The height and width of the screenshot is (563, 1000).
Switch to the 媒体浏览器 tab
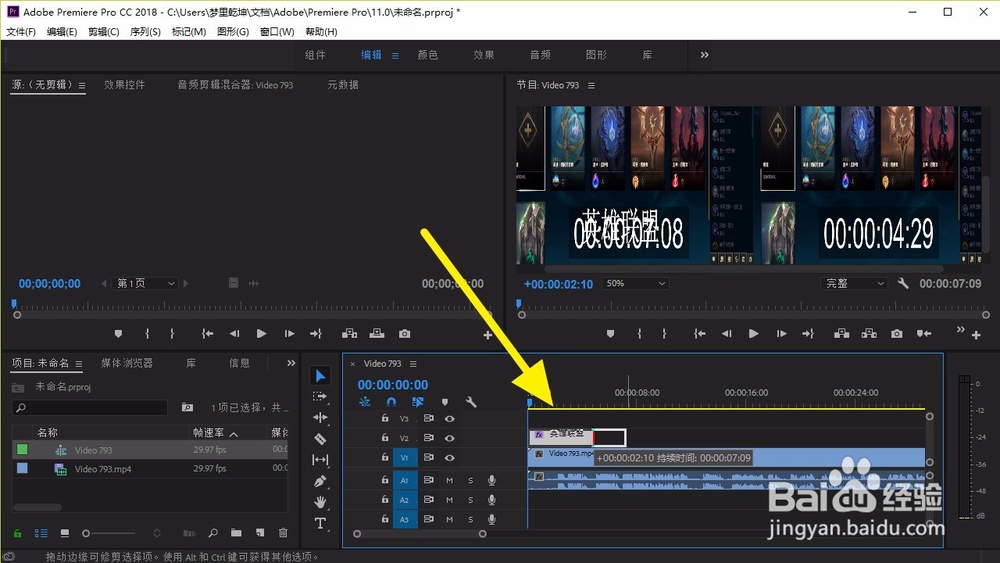click(x=127, y=363)
